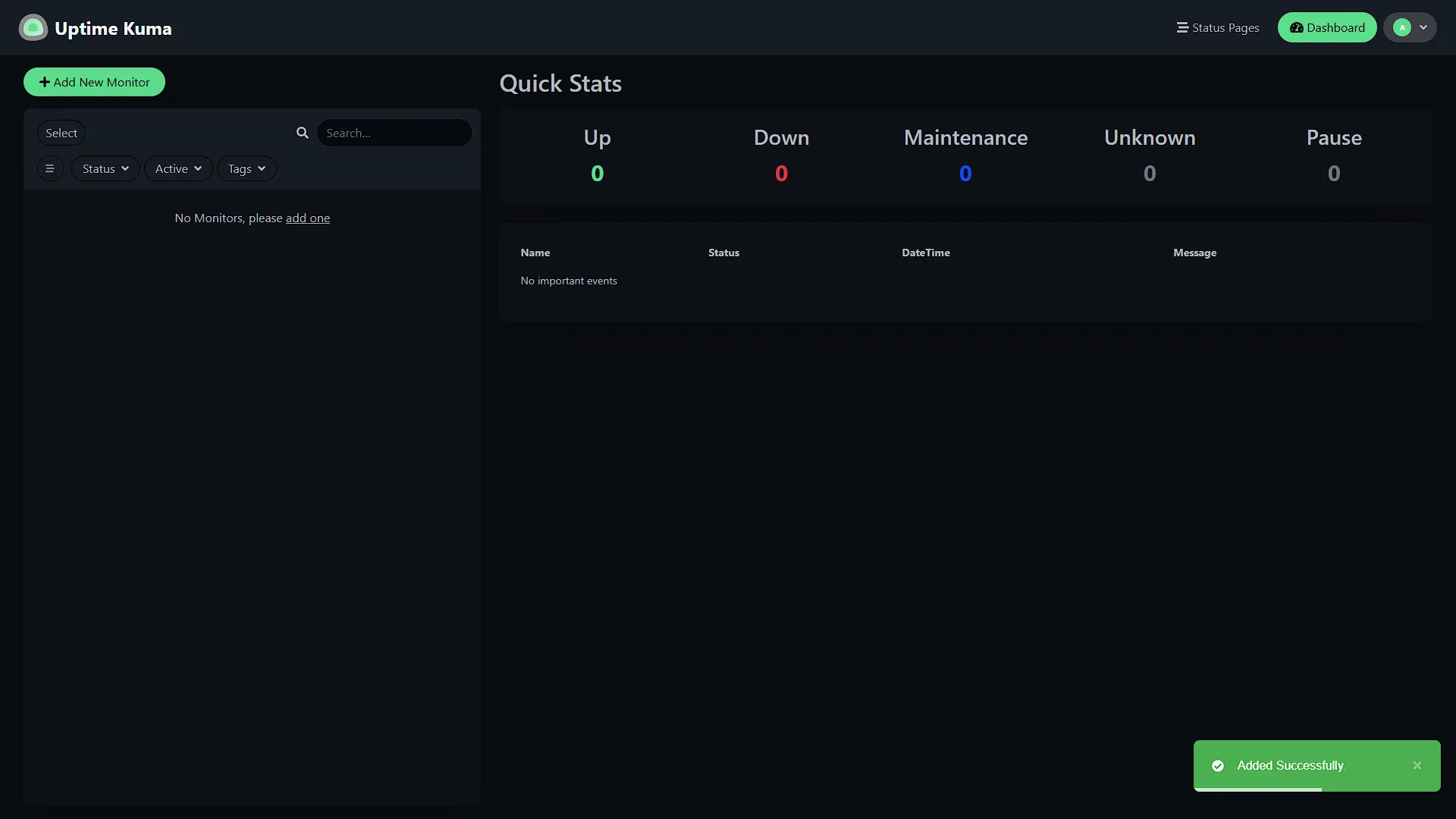The width and height of the screenshot is (1456, 819).
Task: Click the Up stat count
Action: point(598,174)
